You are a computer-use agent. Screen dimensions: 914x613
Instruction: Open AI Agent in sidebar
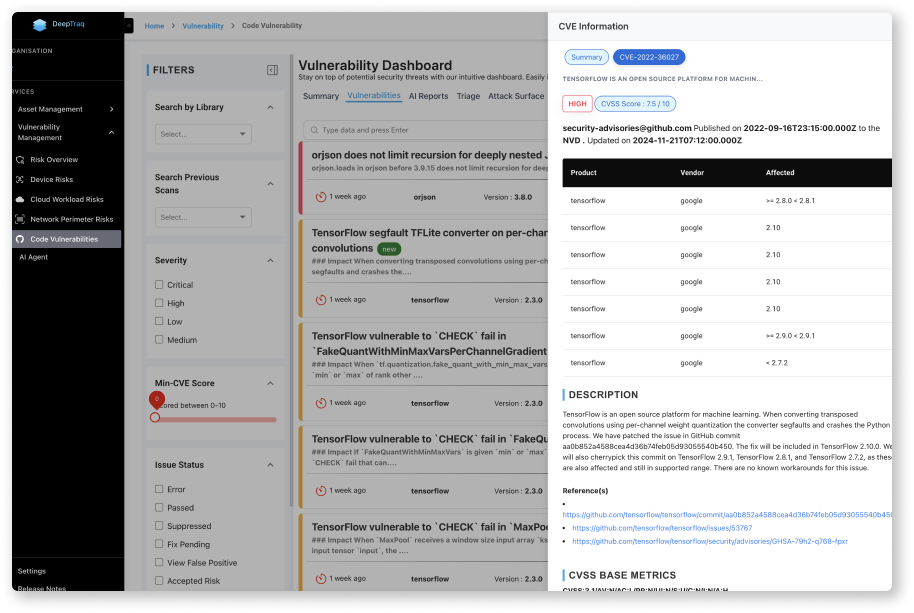[x=34, y=257]
